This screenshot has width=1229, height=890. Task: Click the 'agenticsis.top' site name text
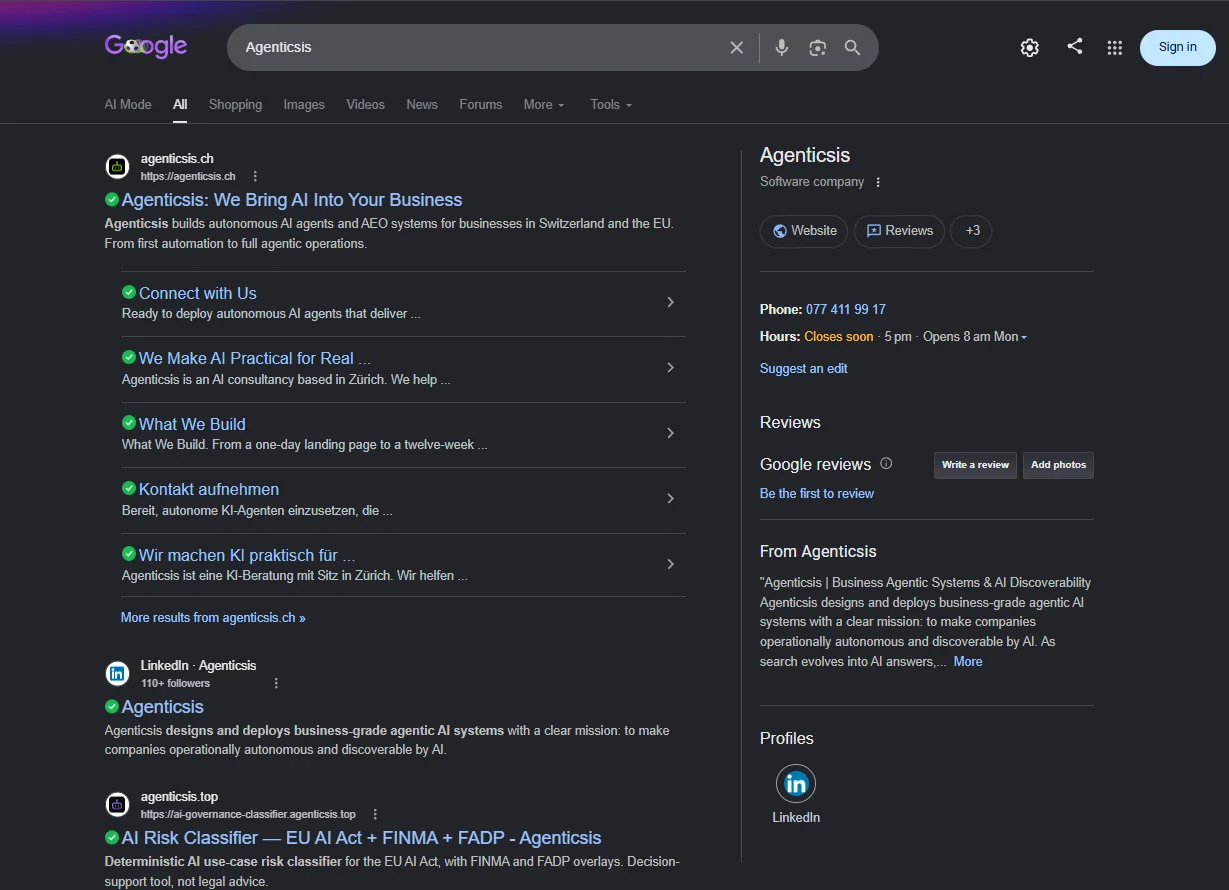point(179,797)
